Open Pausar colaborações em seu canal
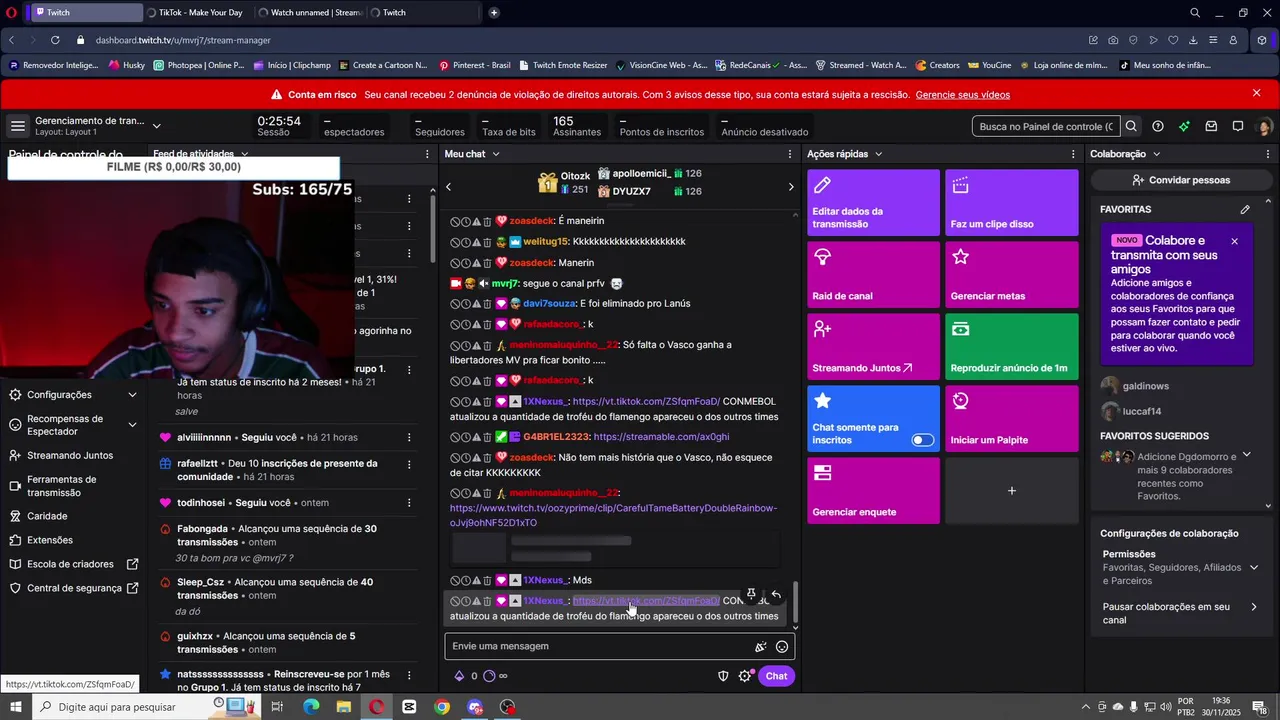The image size is (1280, 720). (x=1180, y=613)
